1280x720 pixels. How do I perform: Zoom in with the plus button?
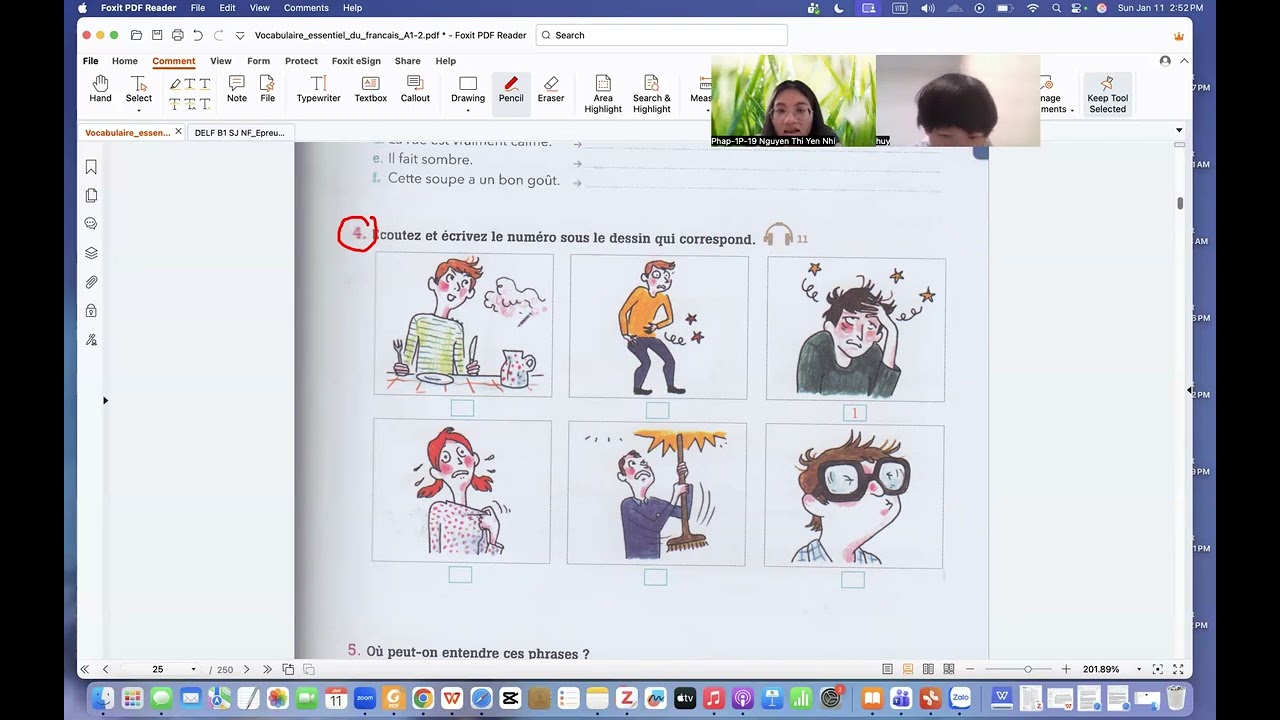click(1066, 669)
